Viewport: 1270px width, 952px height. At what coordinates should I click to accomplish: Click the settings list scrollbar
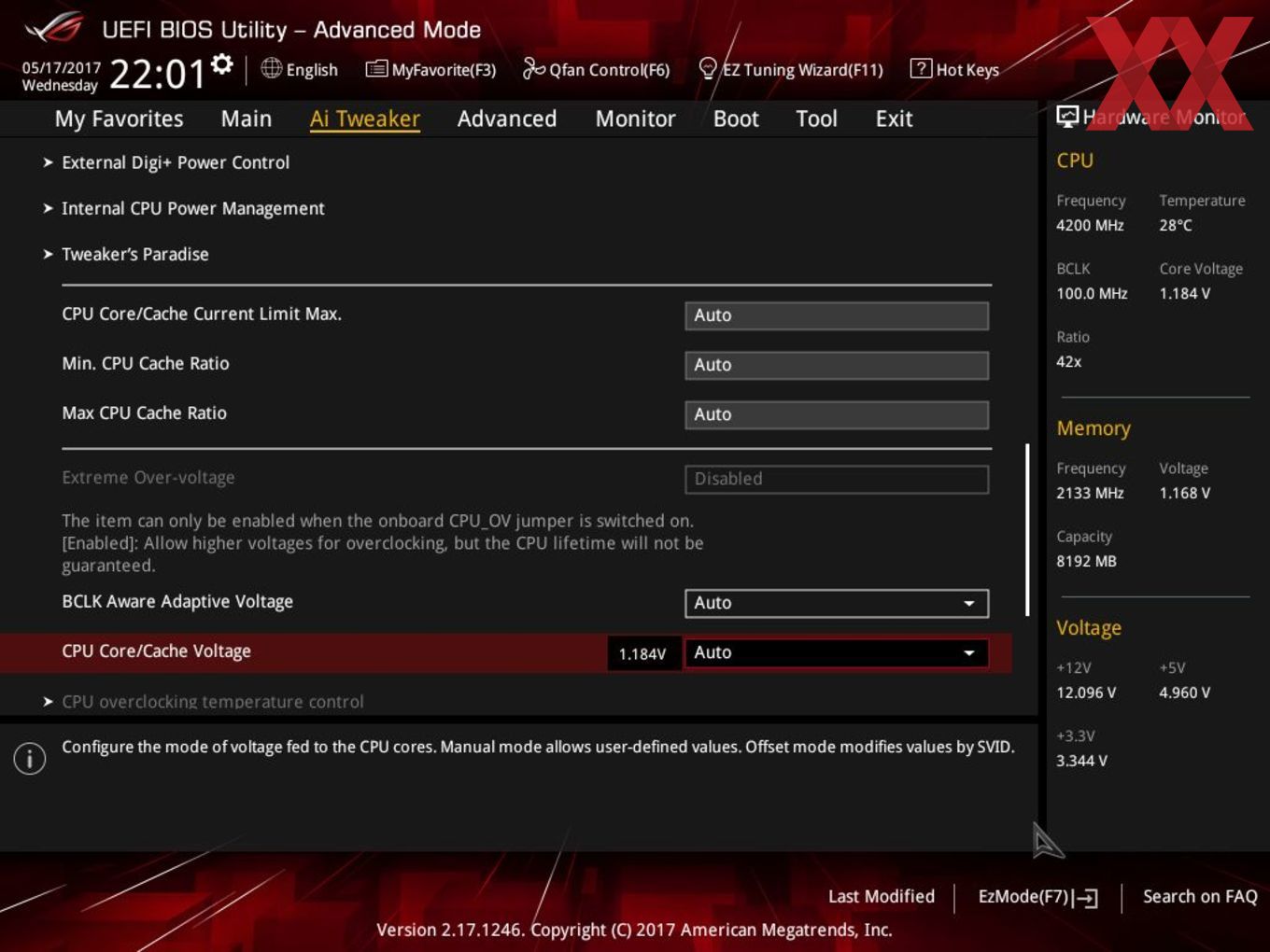(x=1027, y=529)
